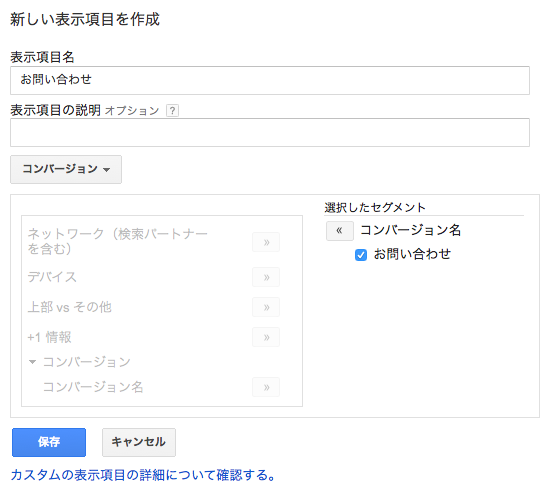
Task: Focus the 表示項目の説明 text field
Action: (x=270, y=132)
